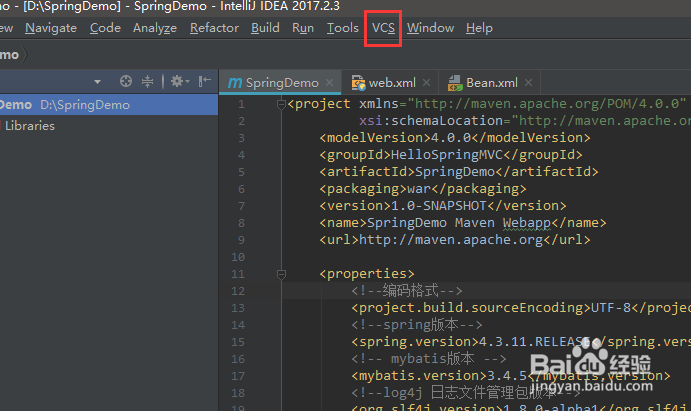
Task: Switch to the Bean.xml editor tab
Action: (x=491, y=83)
